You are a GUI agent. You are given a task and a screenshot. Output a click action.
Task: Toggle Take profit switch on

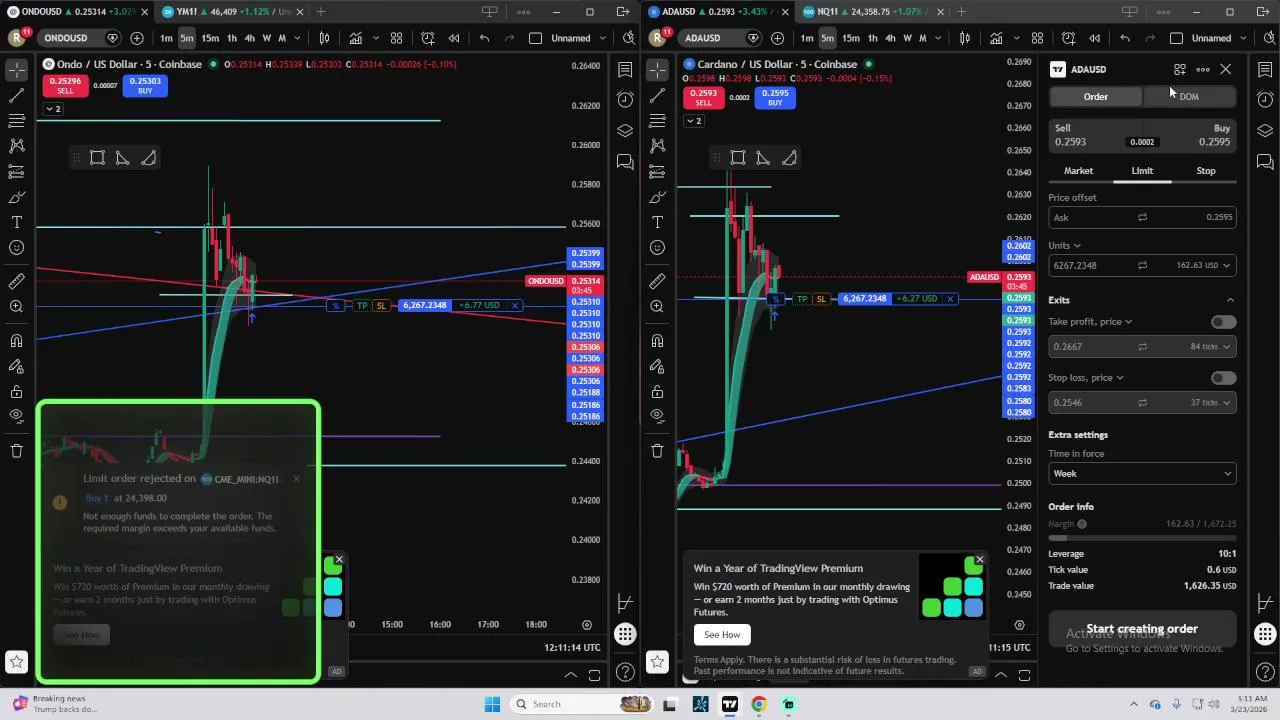click(x=1223, y=322)
